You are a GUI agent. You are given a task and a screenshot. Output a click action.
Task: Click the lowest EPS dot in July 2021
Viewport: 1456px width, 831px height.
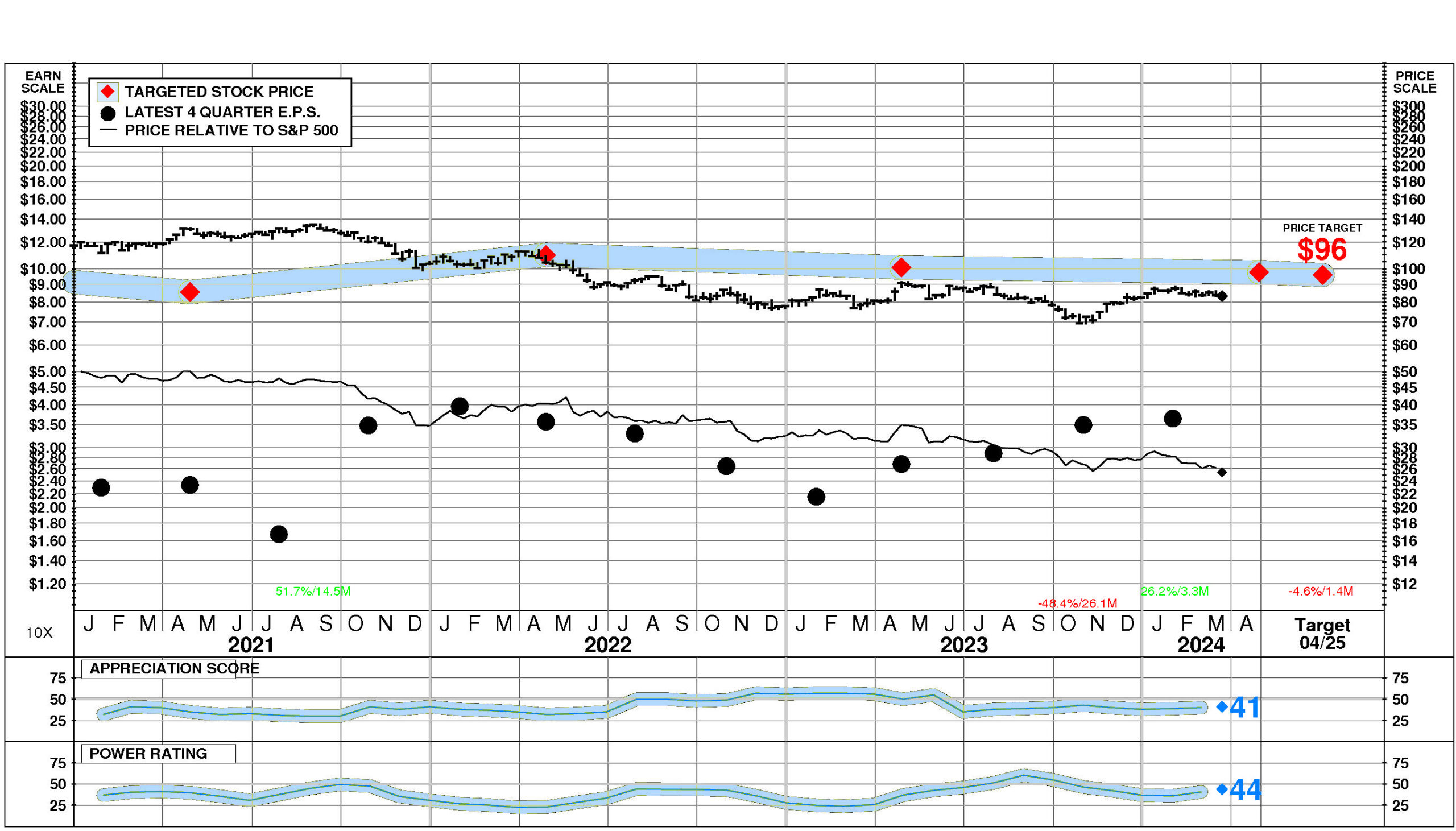point(279,534)
